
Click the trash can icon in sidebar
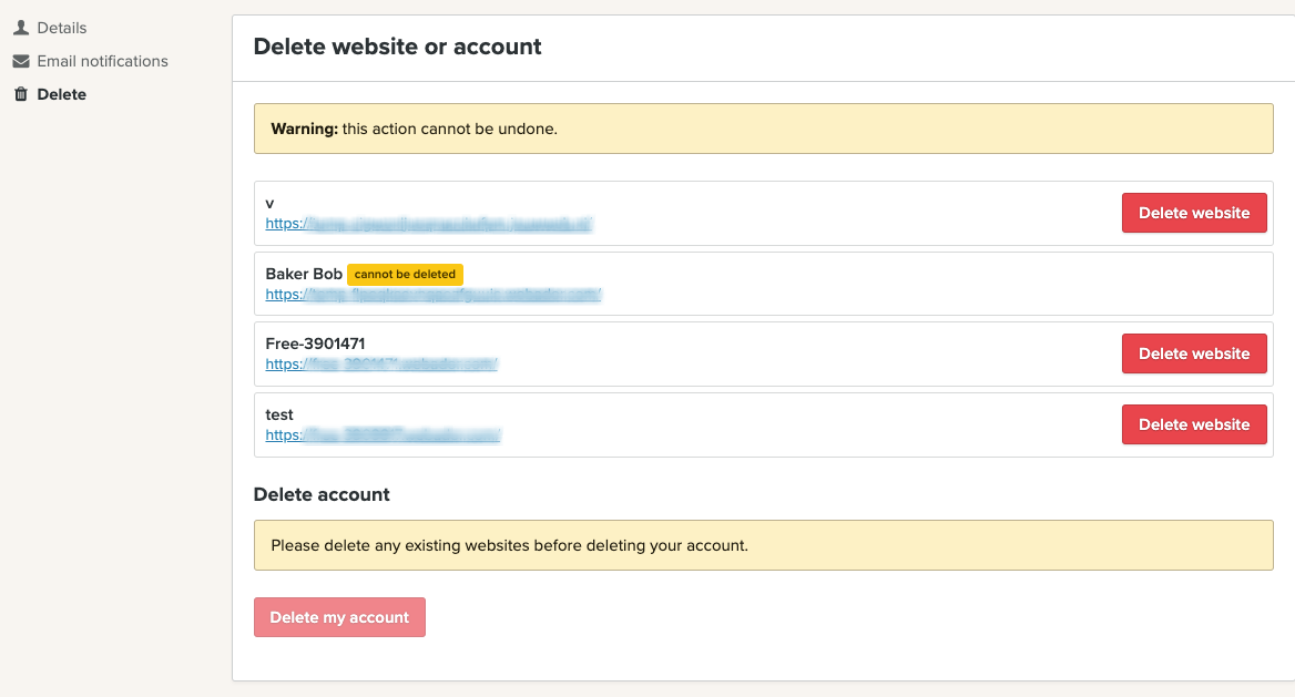click(x=21, y=94)
